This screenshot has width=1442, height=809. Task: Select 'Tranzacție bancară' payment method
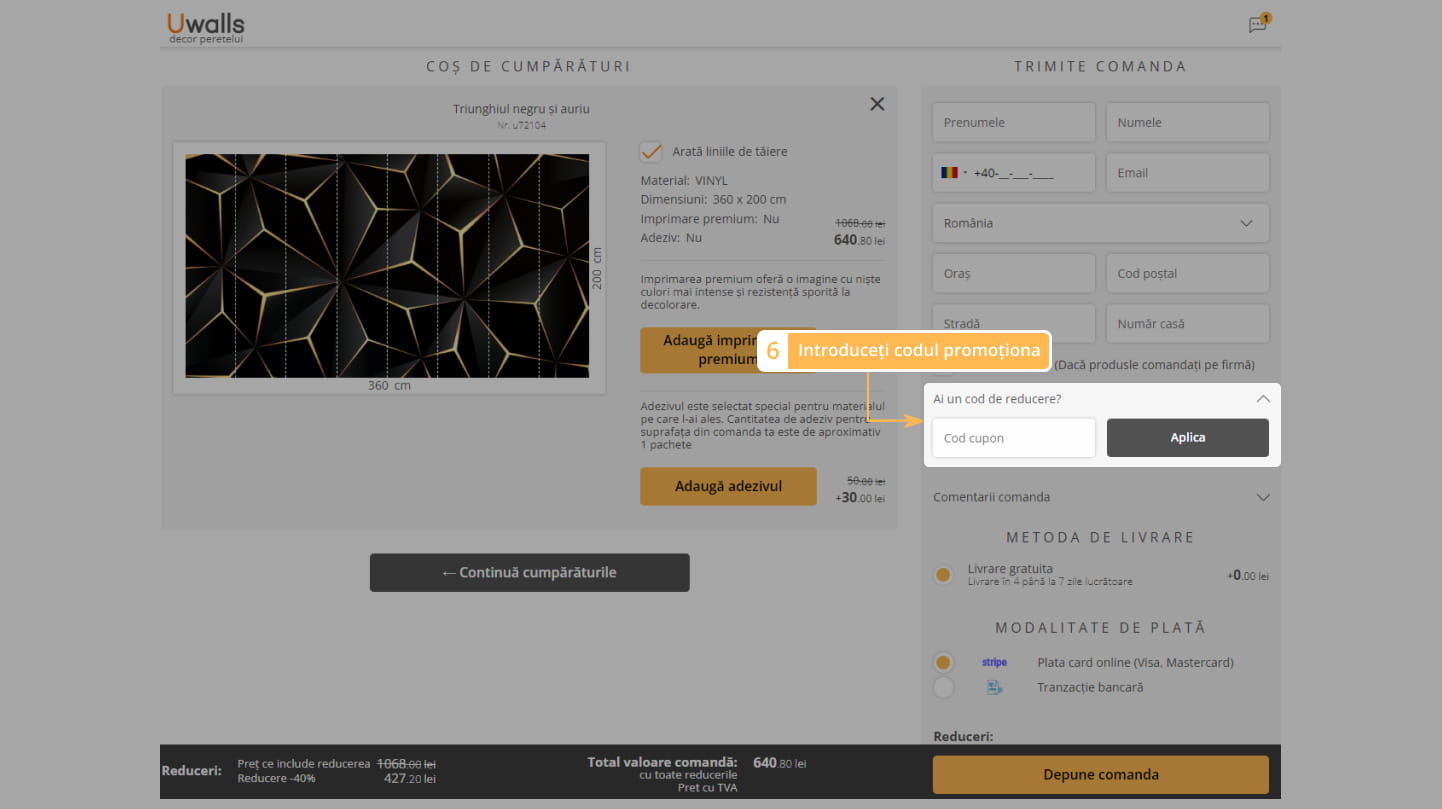[x=943, y=688]
